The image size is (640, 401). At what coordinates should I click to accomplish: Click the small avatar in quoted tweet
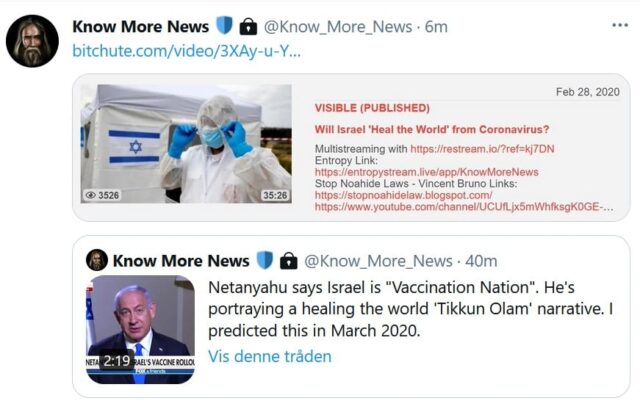(97, 260)
